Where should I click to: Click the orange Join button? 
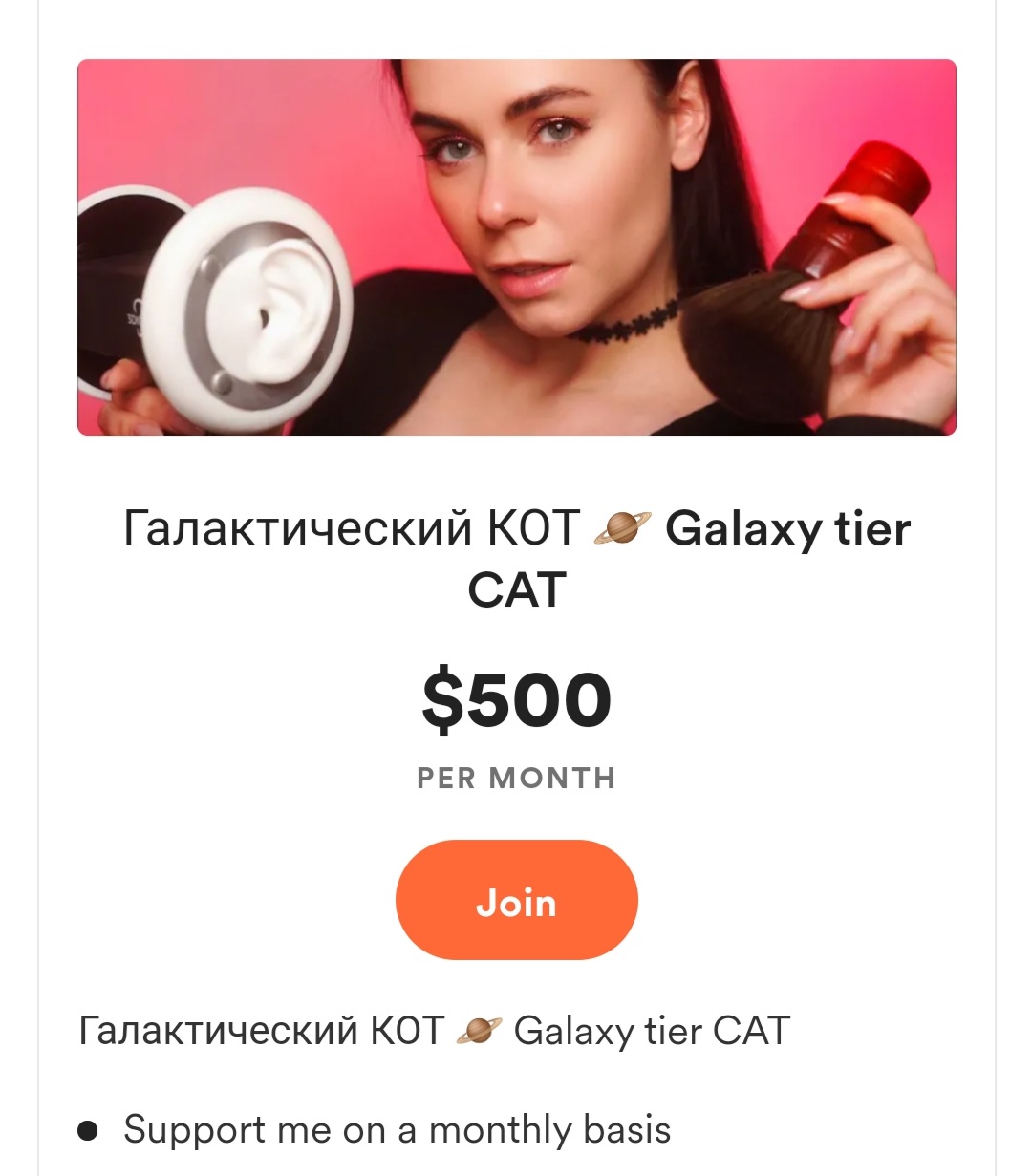[x=516, y=900]
